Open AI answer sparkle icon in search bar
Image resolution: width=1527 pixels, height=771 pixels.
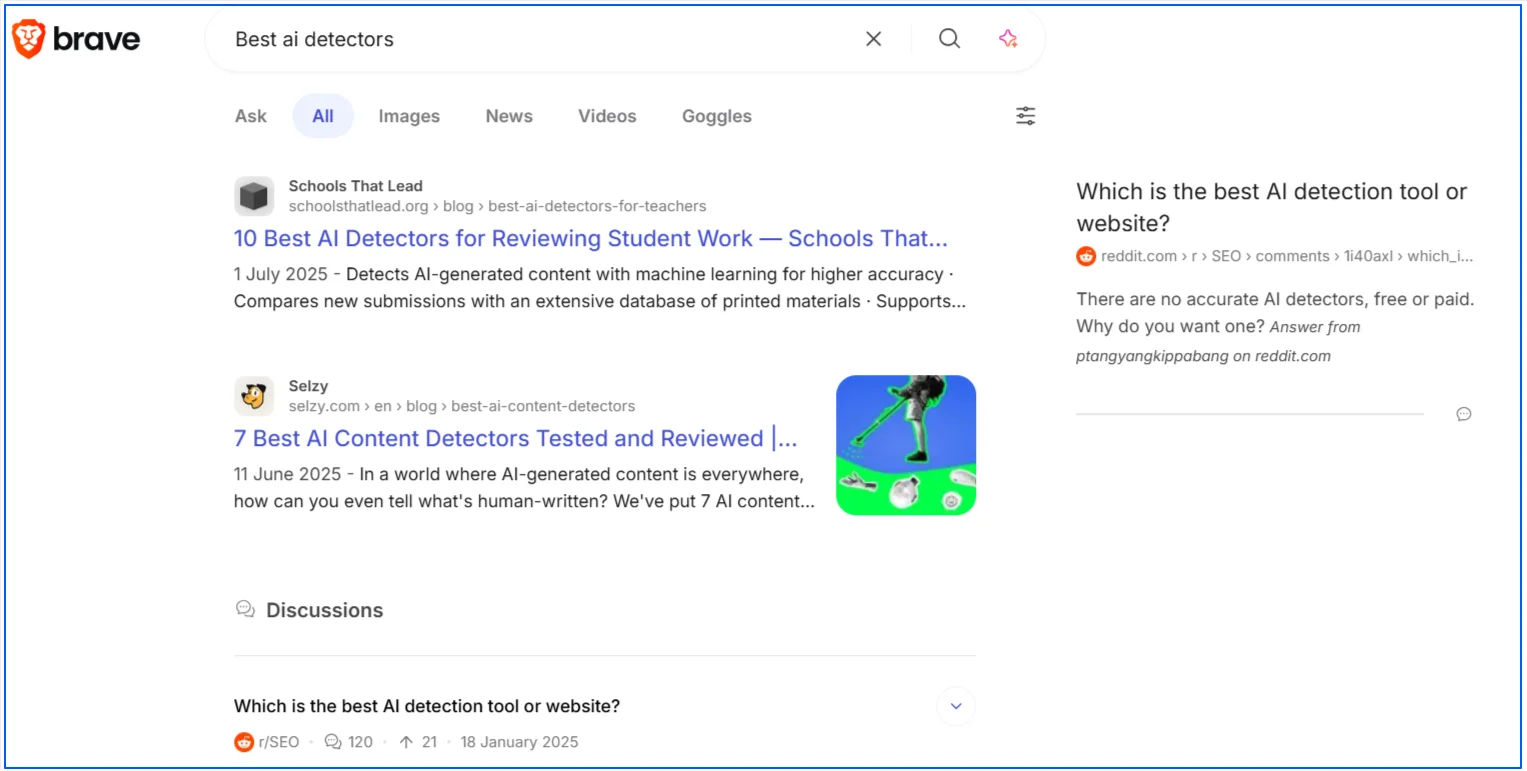click(1008, 39)
